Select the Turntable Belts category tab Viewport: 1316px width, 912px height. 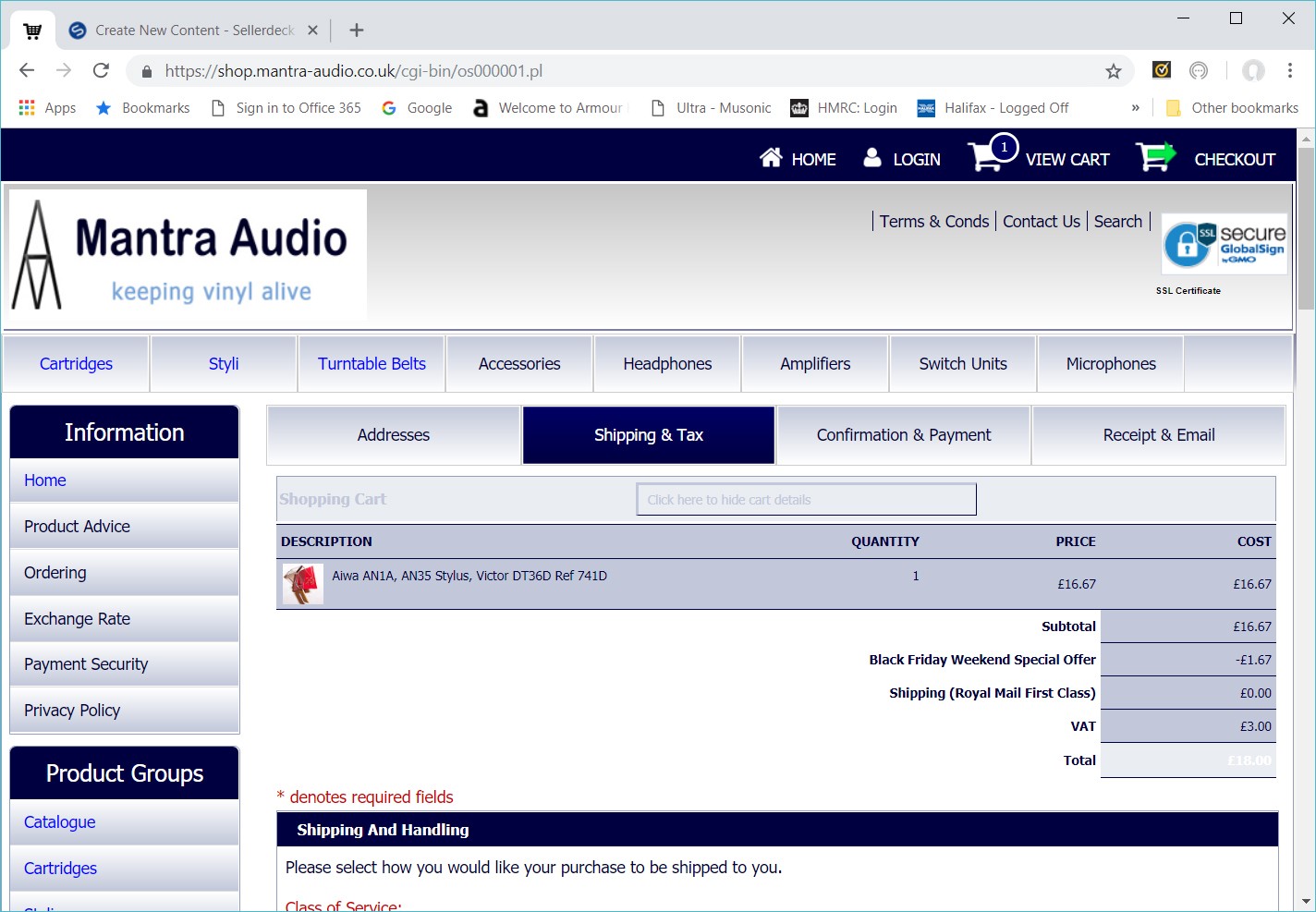tap(372, 364)
